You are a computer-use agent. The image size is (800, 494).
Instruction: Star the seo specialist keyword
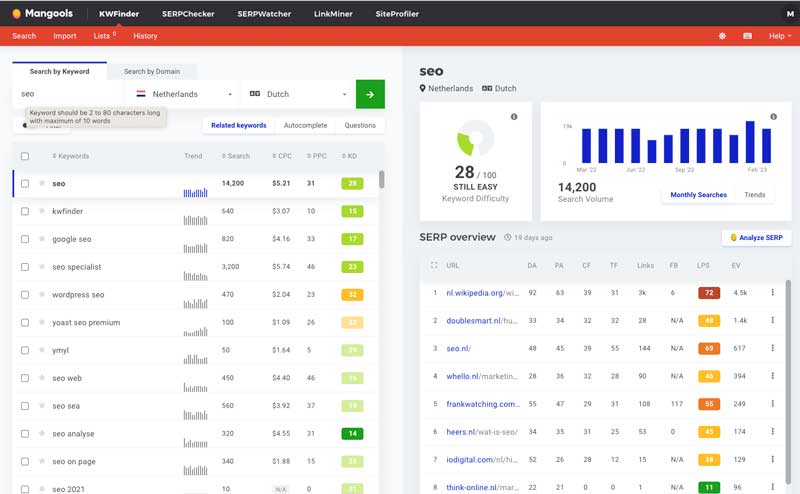coord(42,266)
